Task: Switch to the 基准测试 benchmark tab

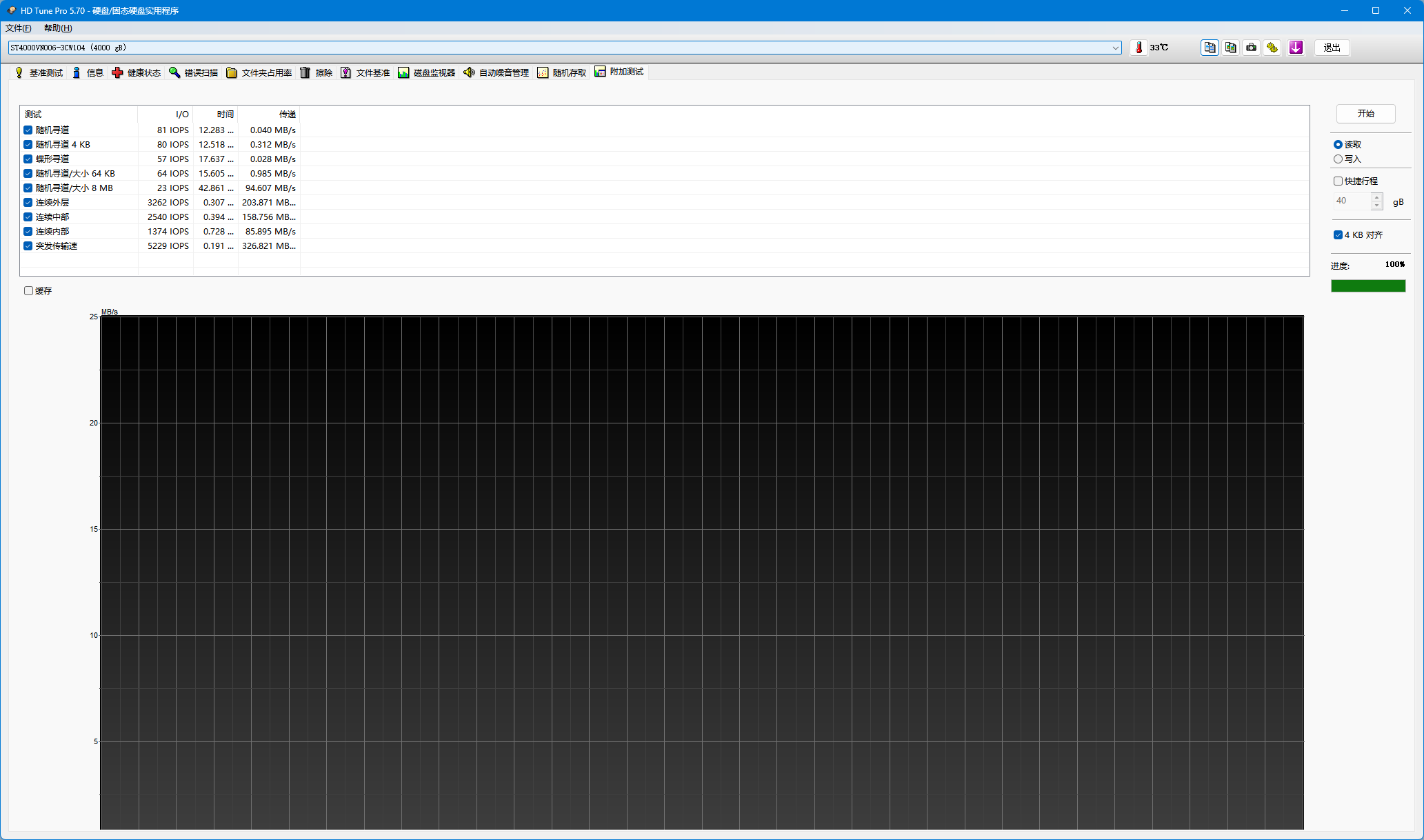Action: click(x=39, y=72)
